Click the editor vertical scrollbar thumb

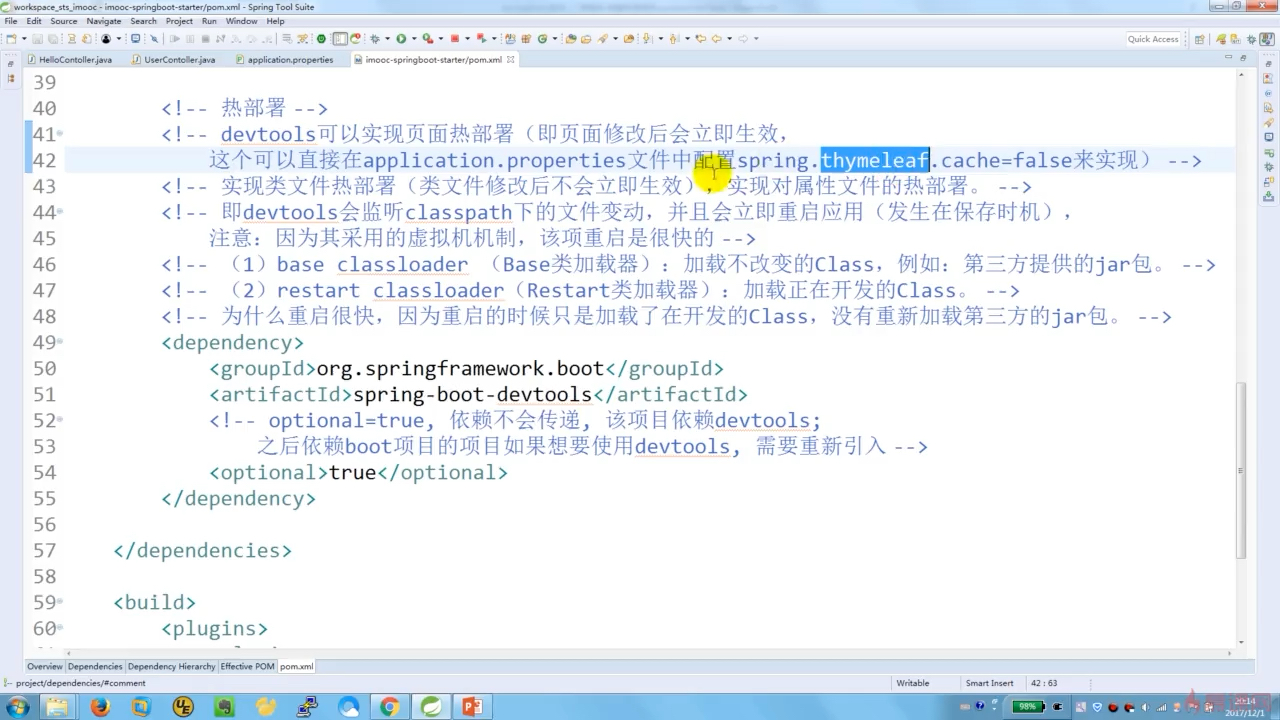pyautogui.click(x=1242, y=470)
